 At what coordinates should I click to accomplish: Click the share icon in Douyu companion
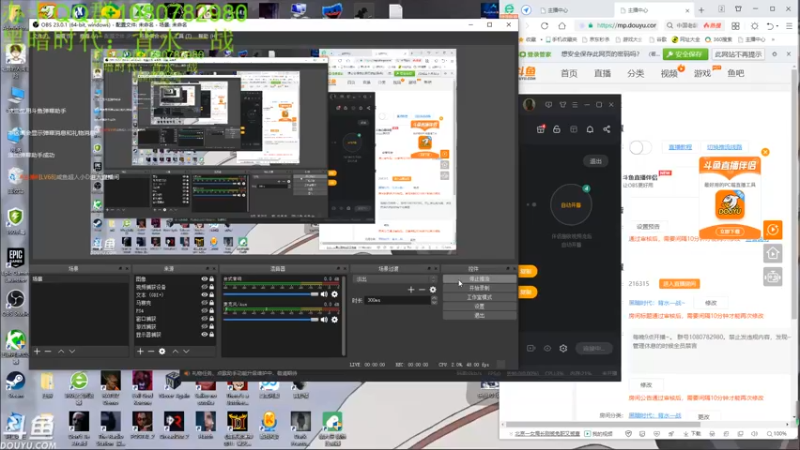coord(607,130)
